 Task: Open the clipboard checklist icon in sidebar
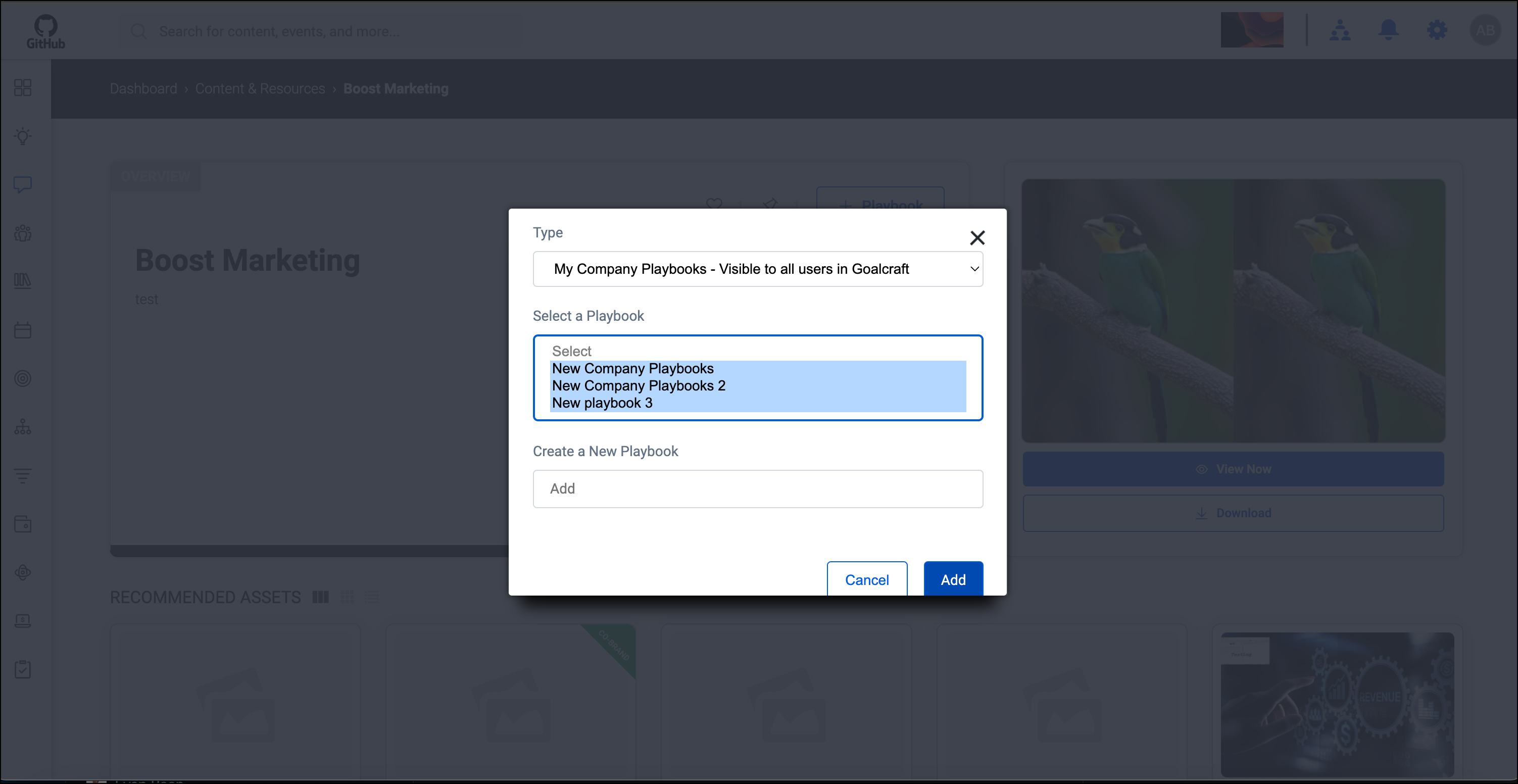coord(23,669)
